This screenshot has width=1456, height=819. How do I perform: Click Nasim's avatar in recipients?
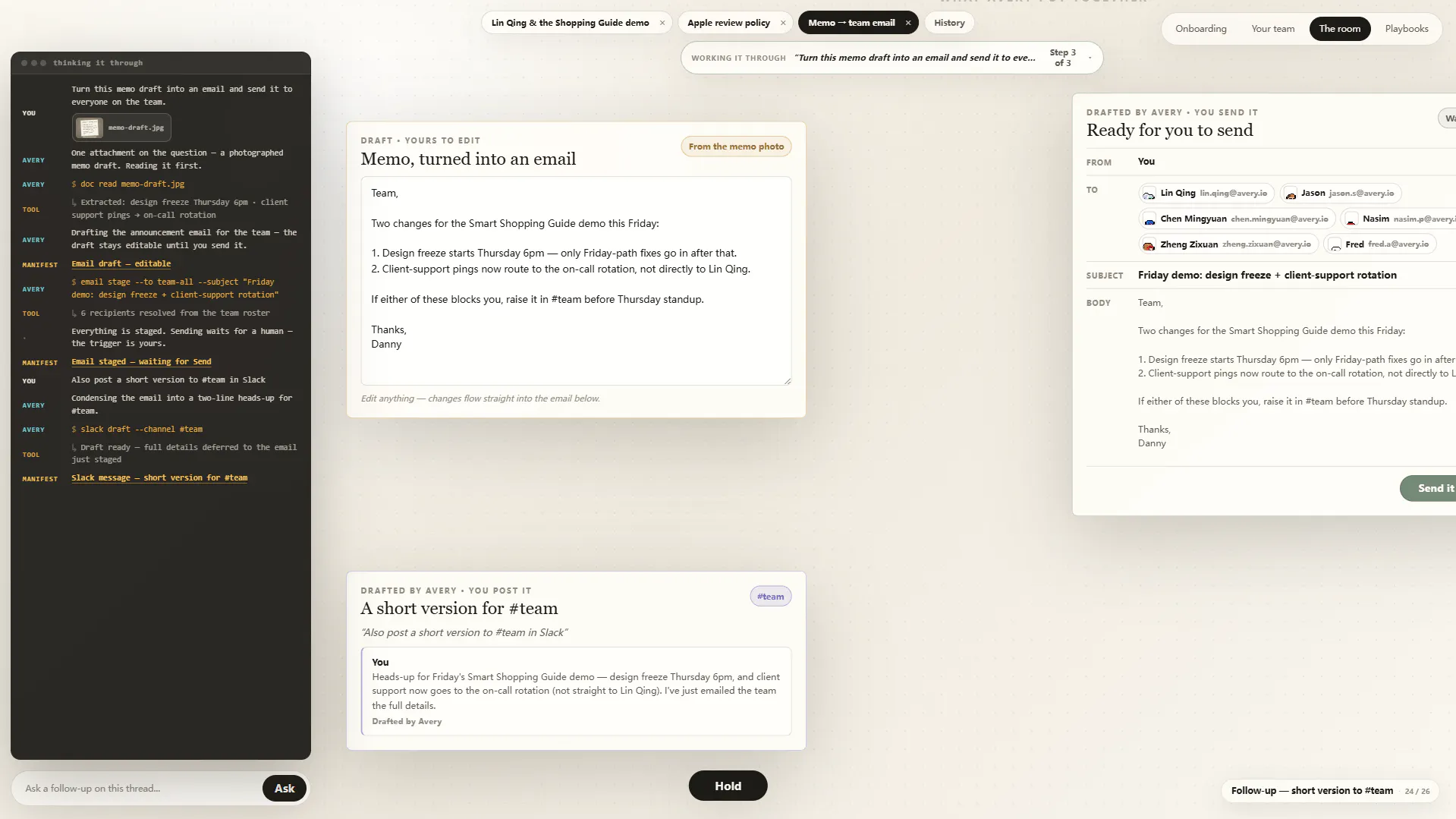point(1351,219)
